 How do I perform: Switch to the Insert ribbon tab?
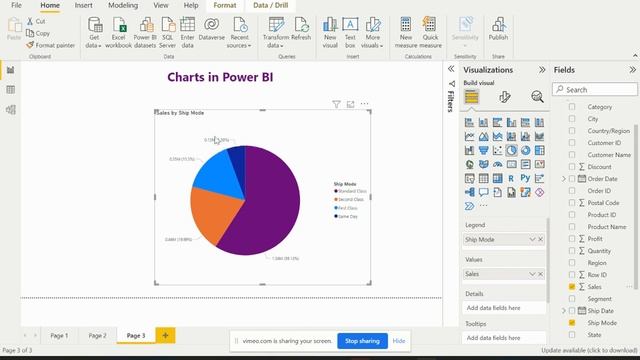[83, 5]
